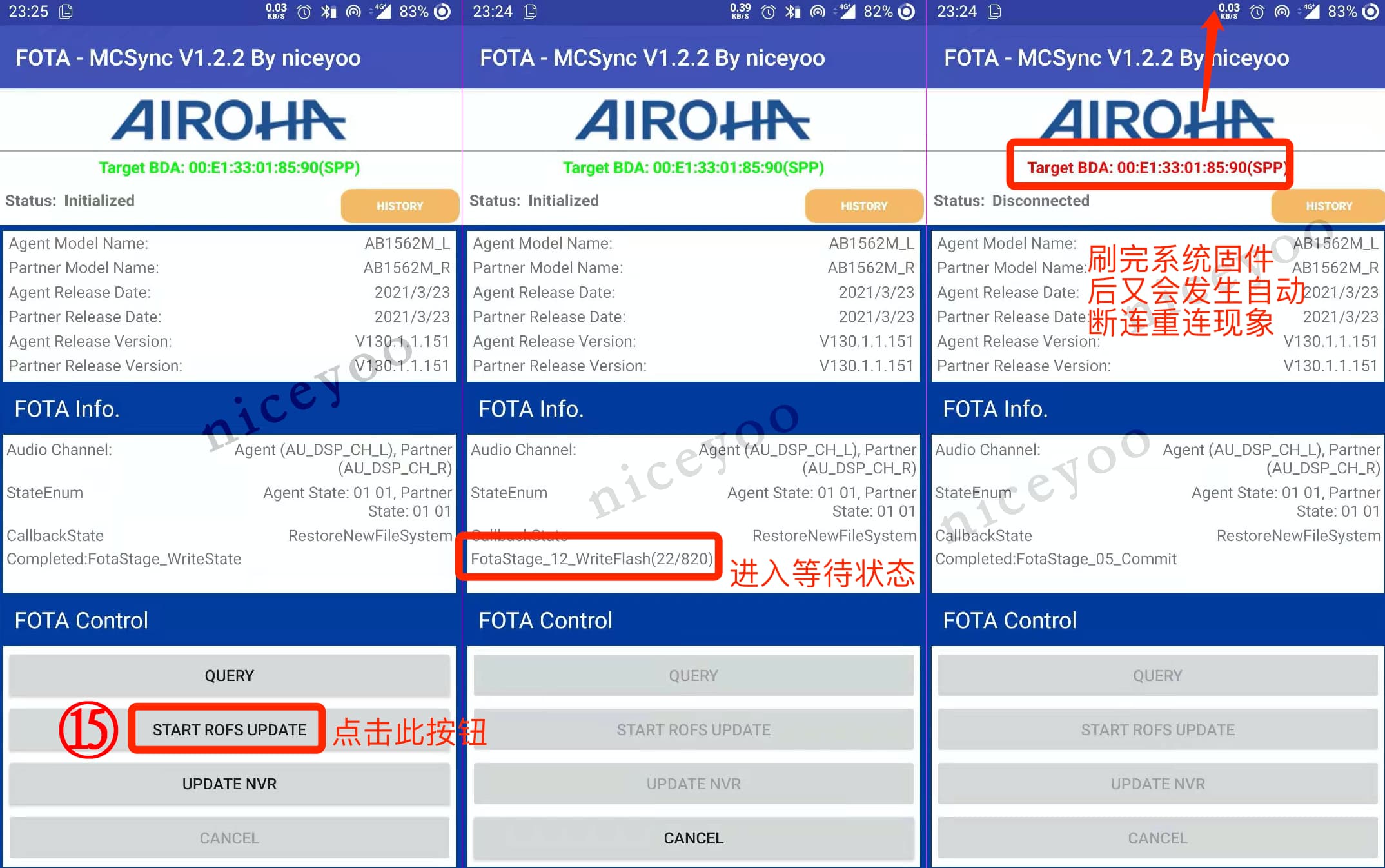Tap greyed START ROFS UPDATE on middle screen

click(694, 729)
